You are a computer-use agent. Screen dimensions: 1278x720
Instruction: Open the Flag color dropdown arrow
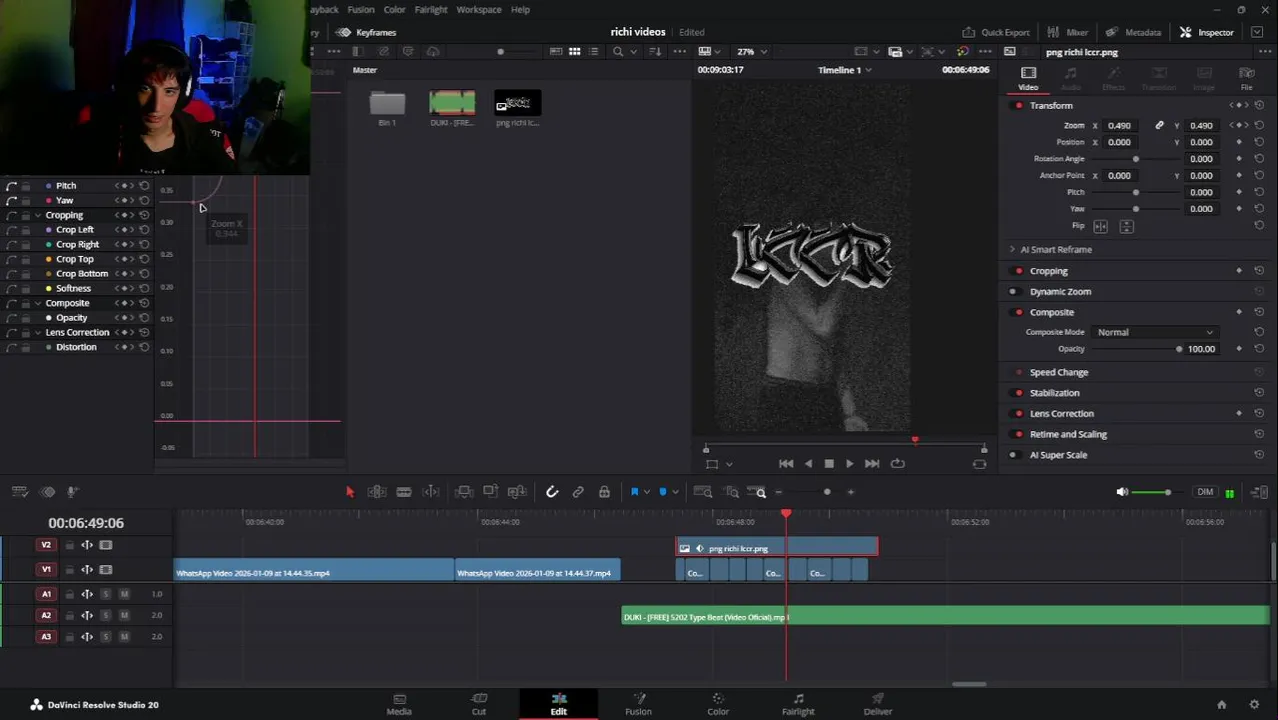coord(647,492)
